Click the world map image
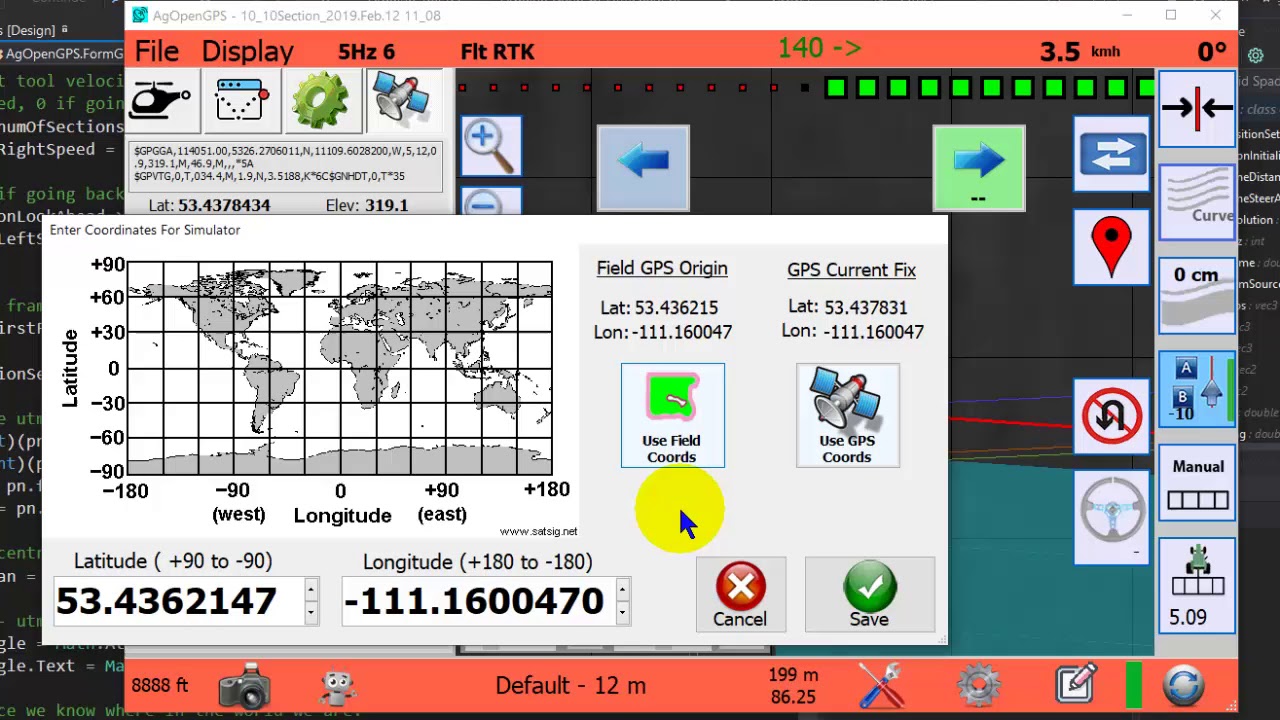Screen dimensions: 1280x720 tap(340, 368)
